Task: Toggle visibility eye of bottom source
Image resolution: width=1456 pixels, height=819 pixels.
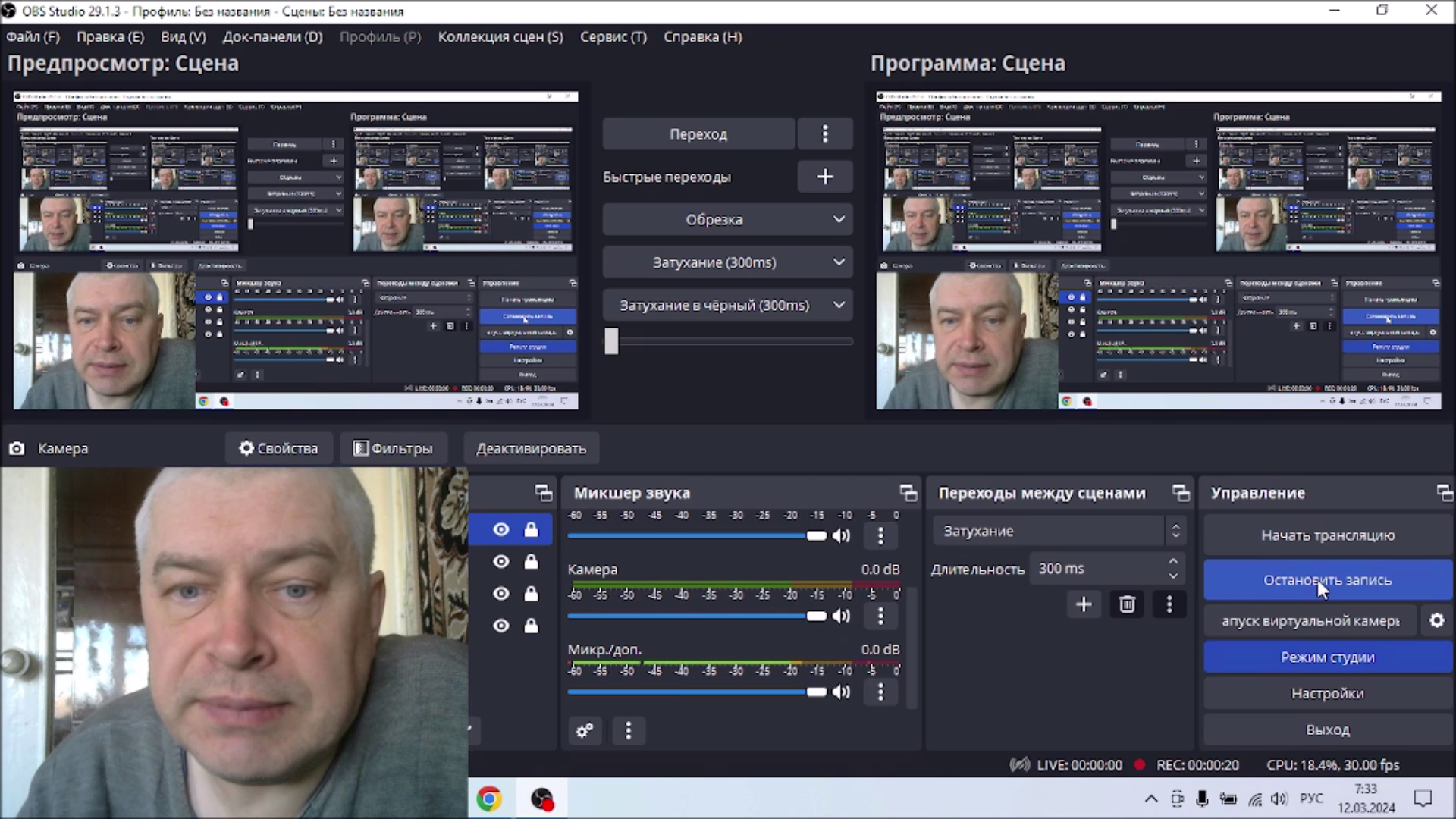Action: pos(500,626)
